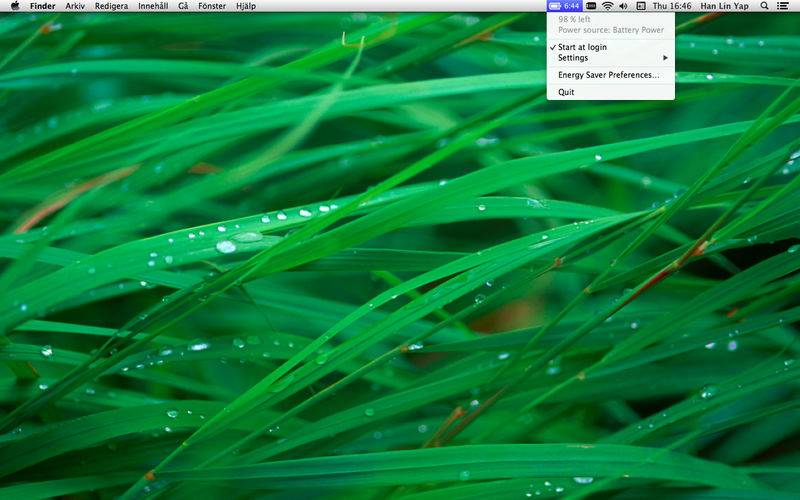Open the Notification Center list icon
Image resolution: width=800 pixels, height=500 pixels.
click(783, 6)
